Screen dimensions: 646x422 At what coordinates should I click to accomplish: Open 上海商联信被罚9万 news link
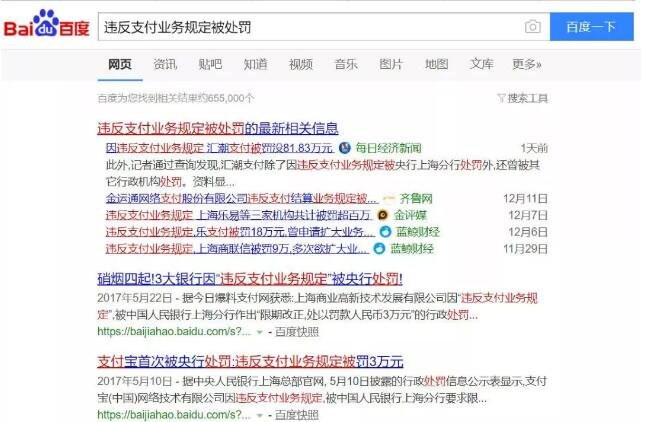click(x=237, y=249)
